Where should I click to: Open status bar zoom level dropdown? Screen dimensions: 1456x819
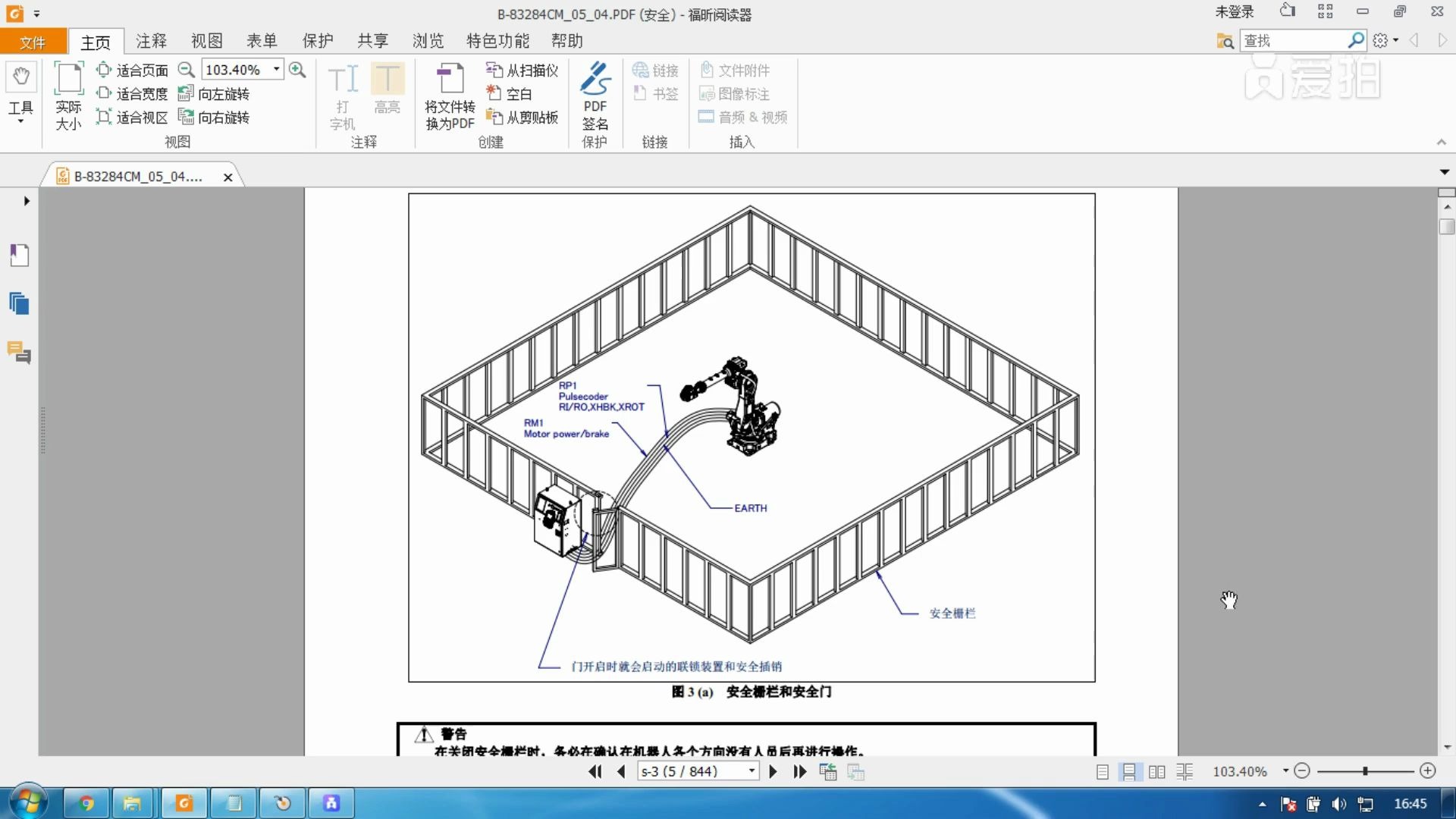pos(1285,771)
